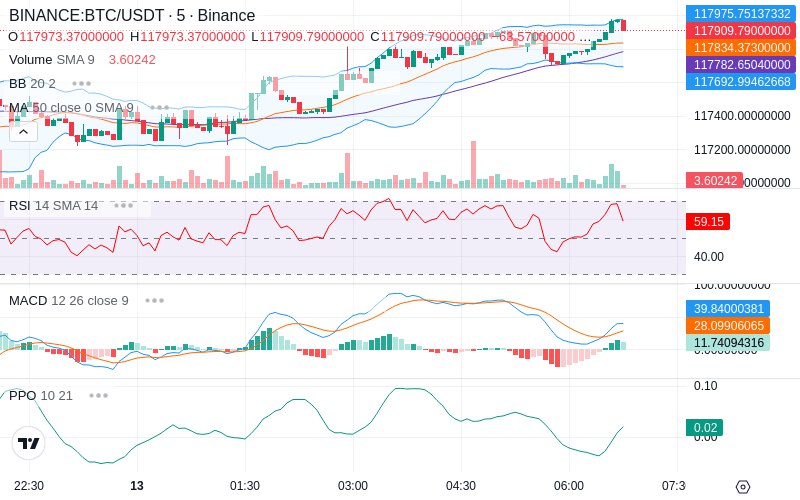This screenshot has width=800, height=500.
Task: Open more options dots beside MACD legend
Action: [155, 301]
